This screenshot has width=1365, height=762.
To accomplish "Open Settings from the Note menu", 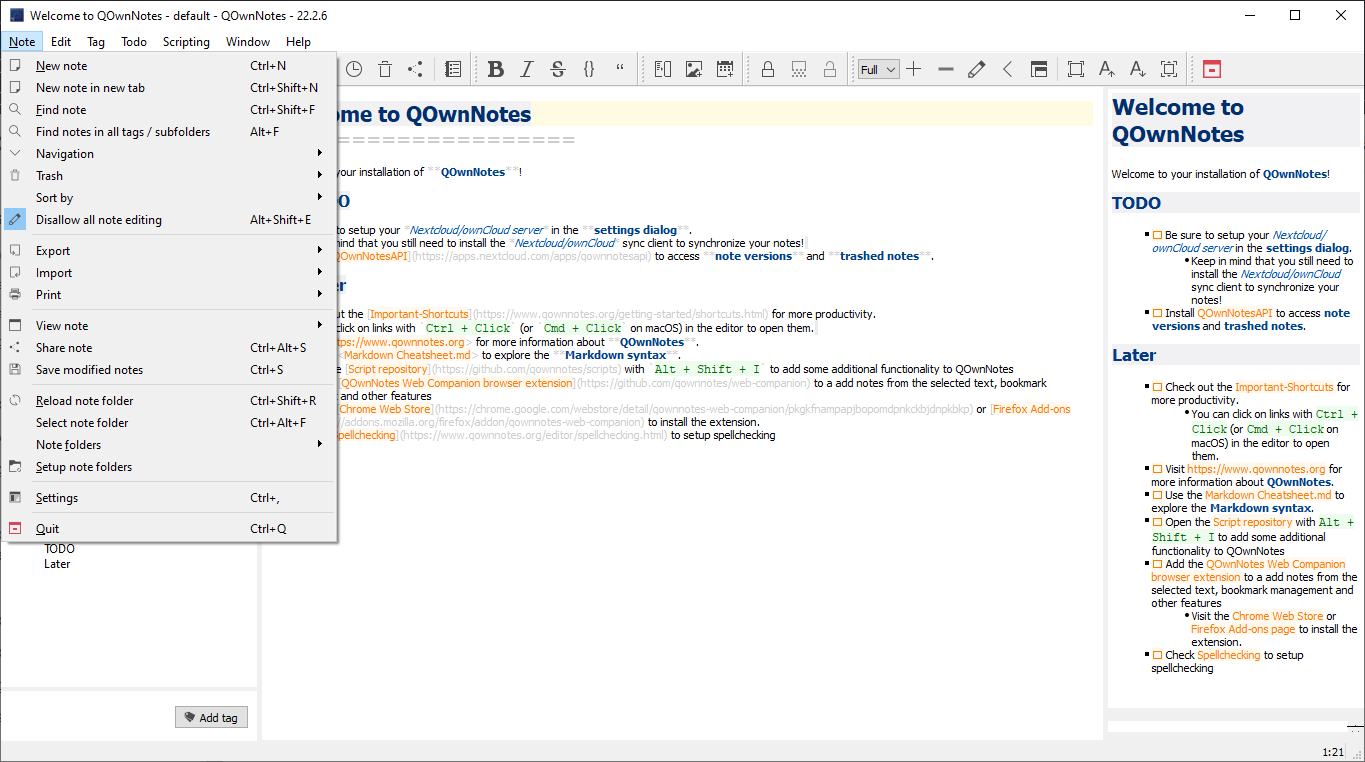I will pyautogui.click(x=169, y=498).
